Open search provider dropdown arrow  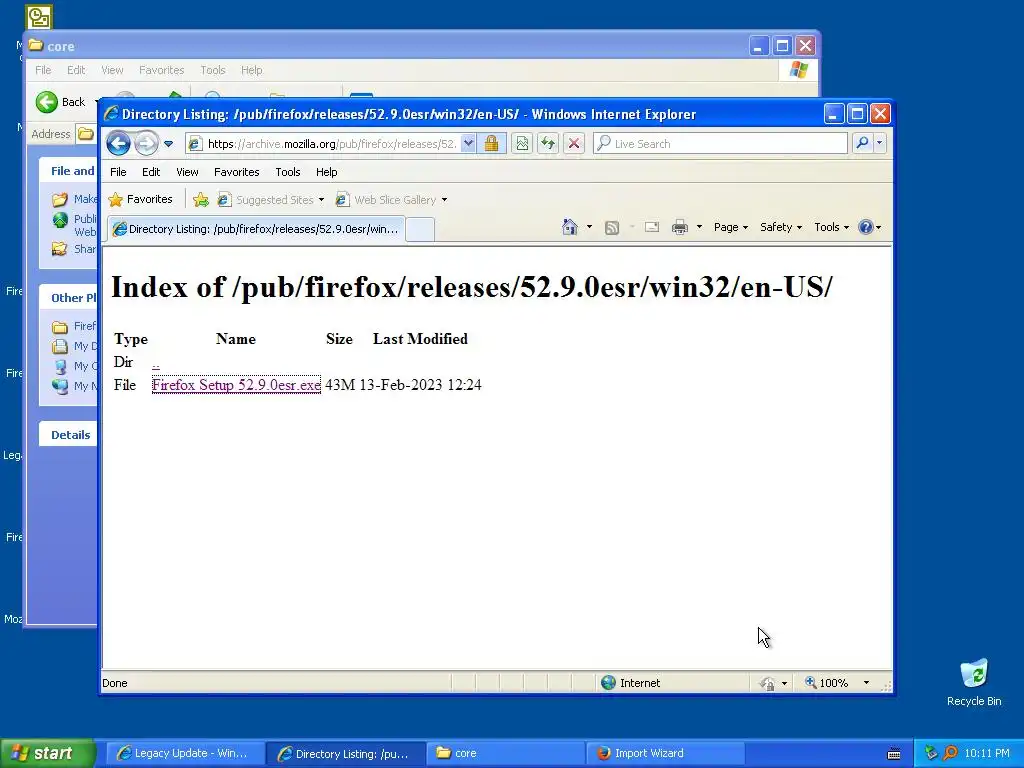pyautogui.click(x=880, y=144)
